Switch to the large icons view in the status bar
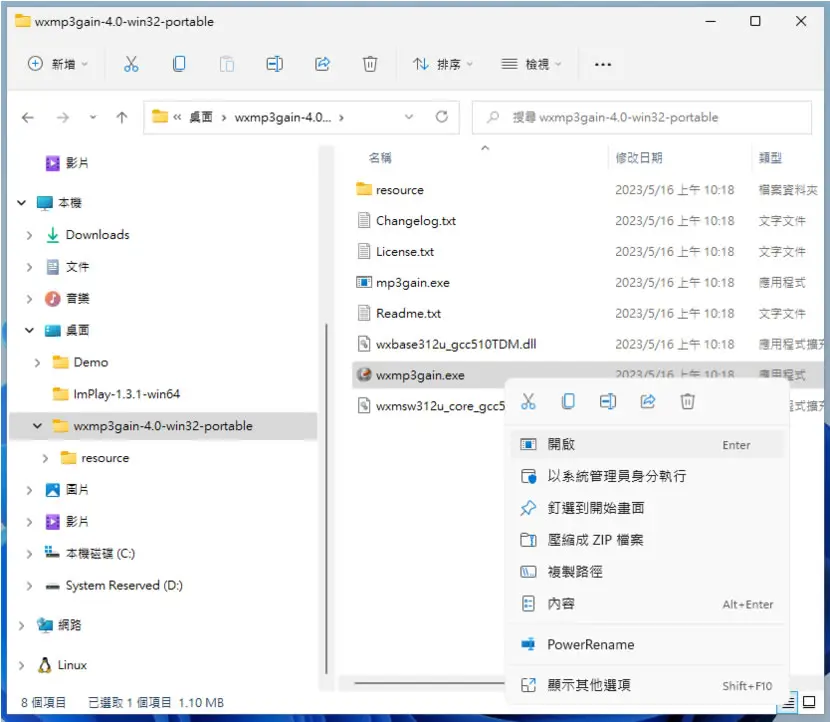830x722 pixels. pyautogui.click(x=809, y=702)
